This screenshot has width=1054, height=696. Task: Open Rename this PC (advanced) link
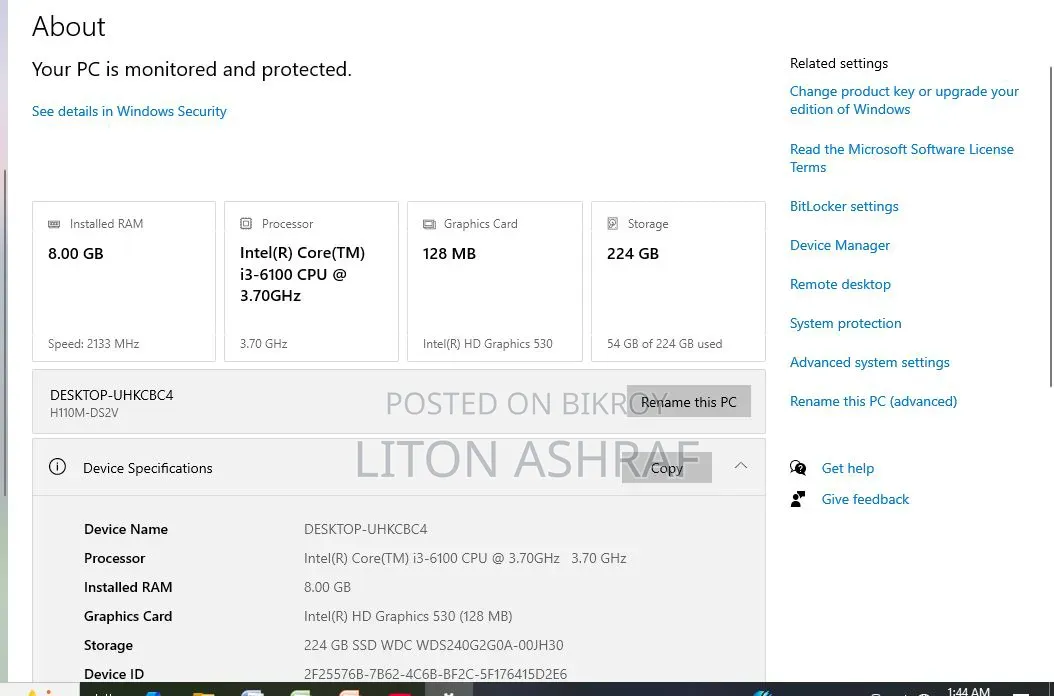pos(873,401)
